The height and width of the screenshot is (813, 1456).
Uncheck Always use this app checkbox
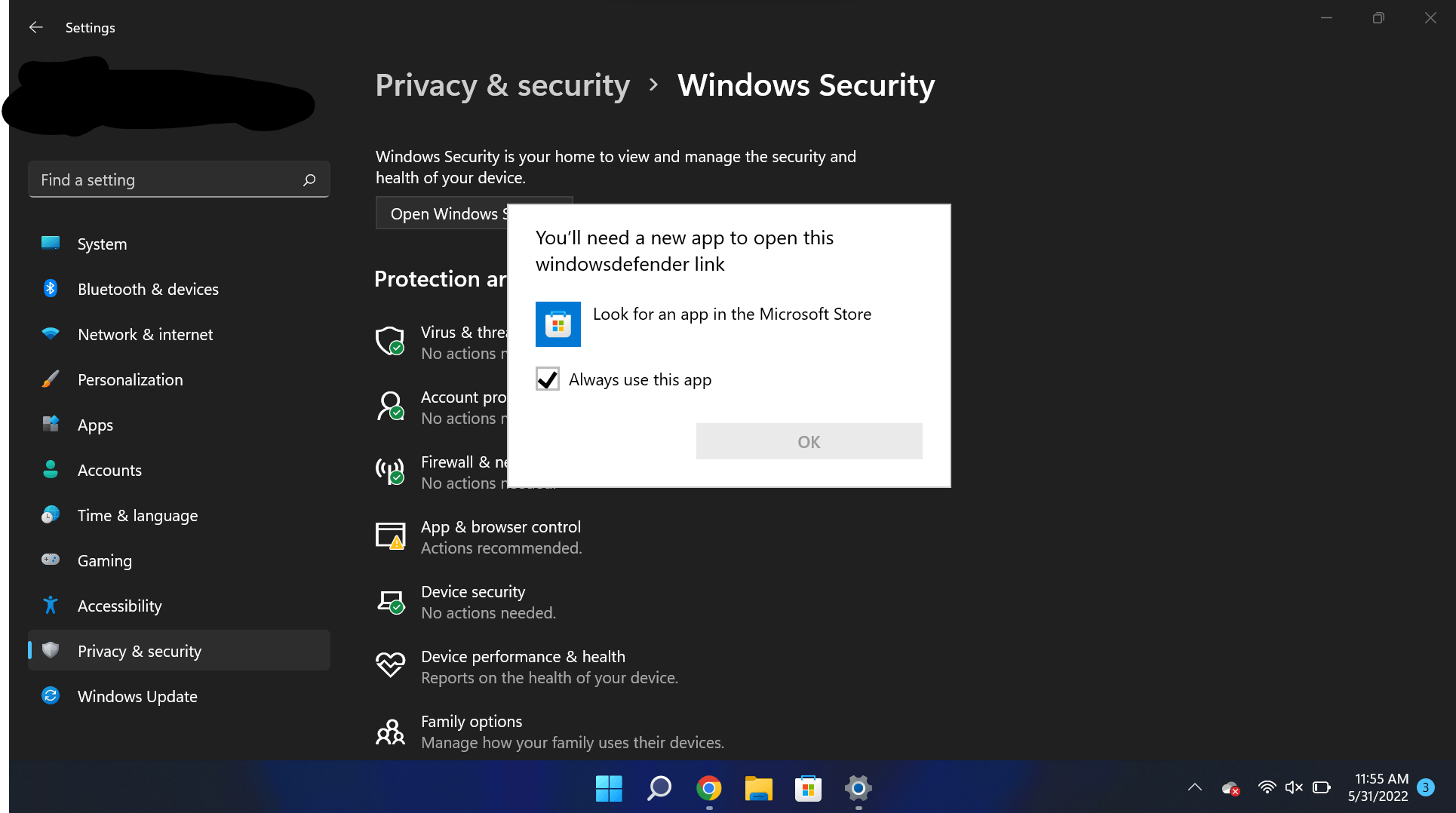click(x=548, y=379)
